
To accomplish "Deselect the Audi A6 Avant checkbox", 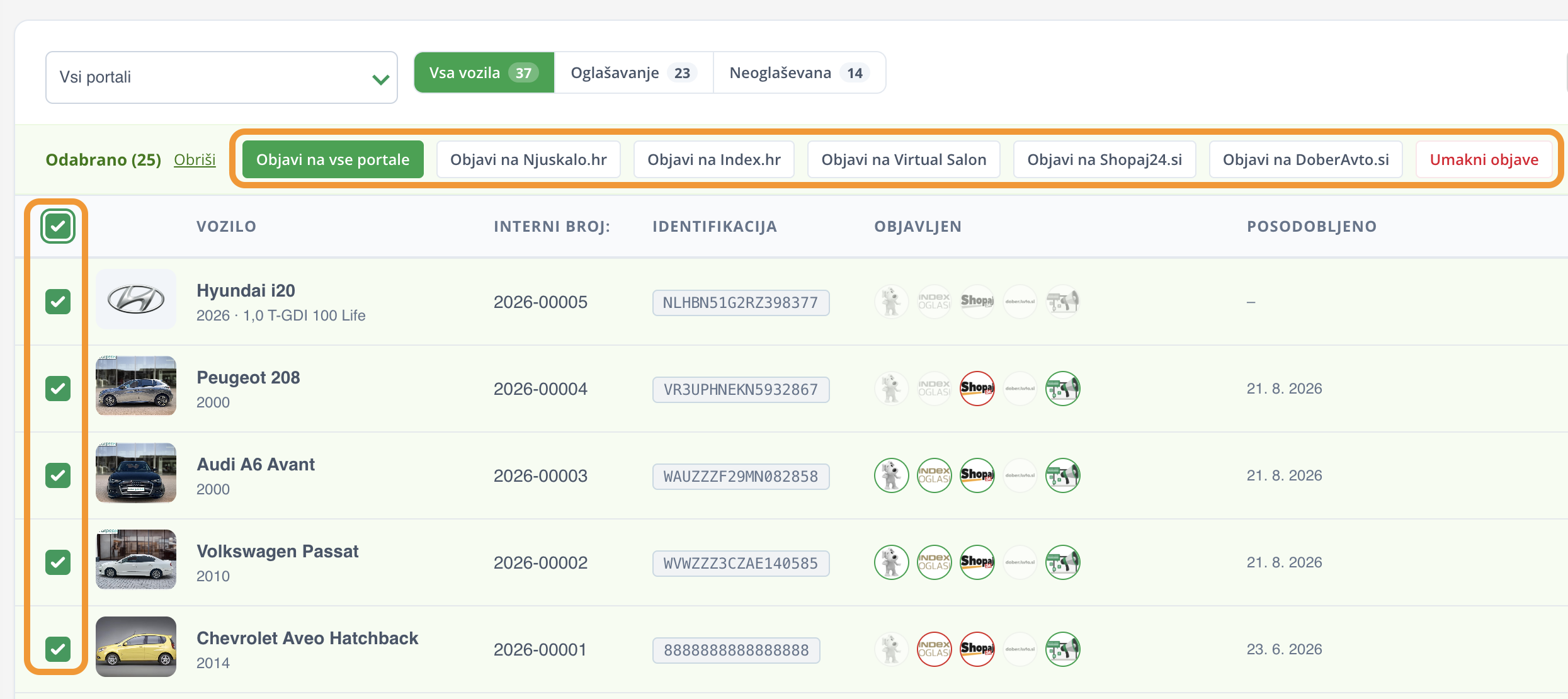I will pyautogui.click(x=58, y=475).
